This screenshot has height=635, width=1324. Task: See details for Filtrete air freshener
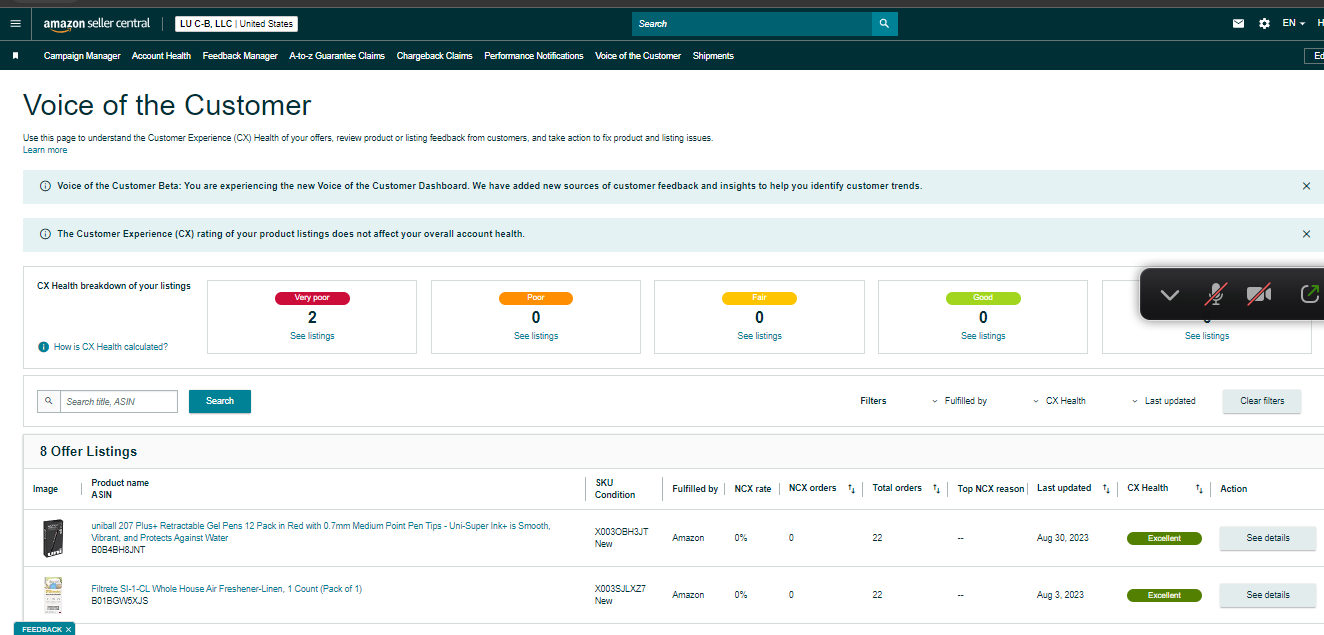1268,595
